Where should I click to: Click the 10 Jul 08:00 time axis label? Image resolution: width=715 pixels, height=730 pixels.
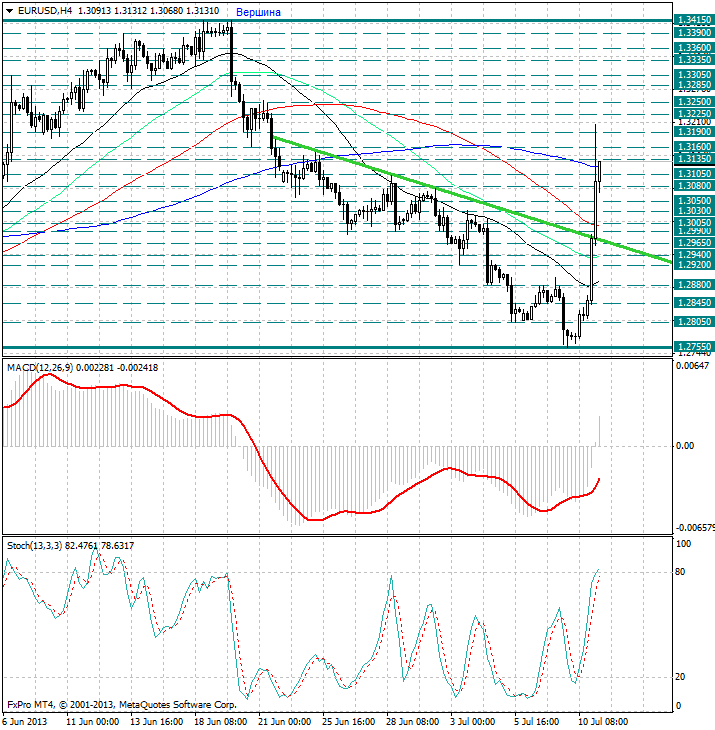[x=603, y=722]
